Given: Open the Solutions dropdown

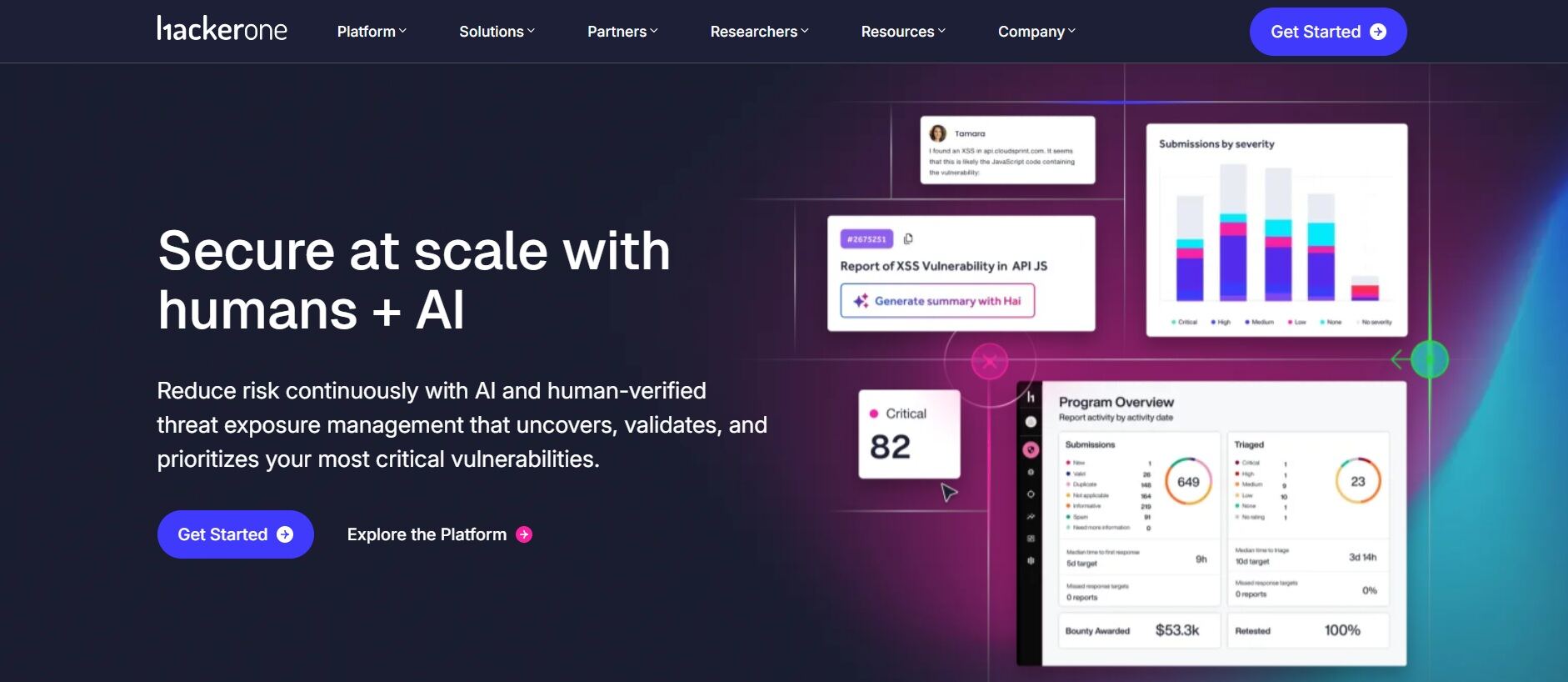Looking at the screenshot, I should tap(497, 32).
